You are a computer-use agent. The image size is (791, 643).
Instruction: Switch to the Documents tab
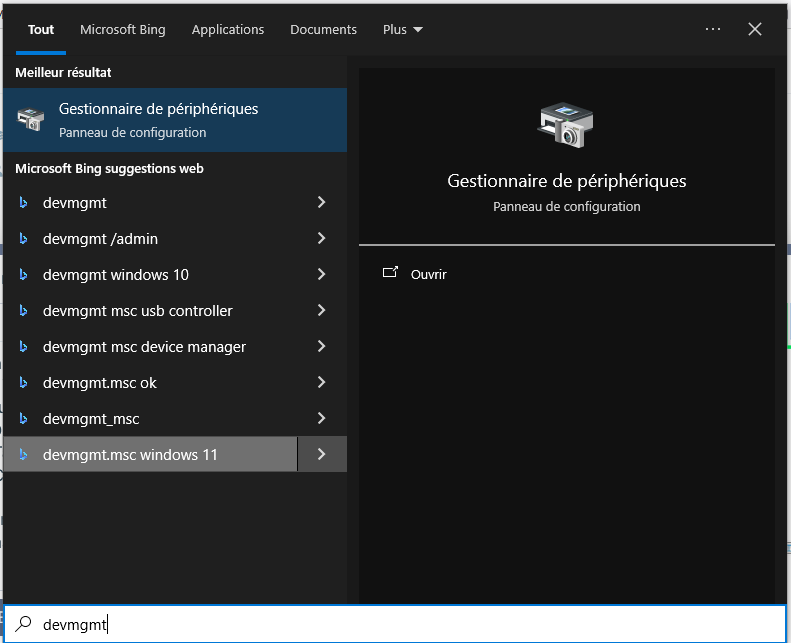click(323, 30)
